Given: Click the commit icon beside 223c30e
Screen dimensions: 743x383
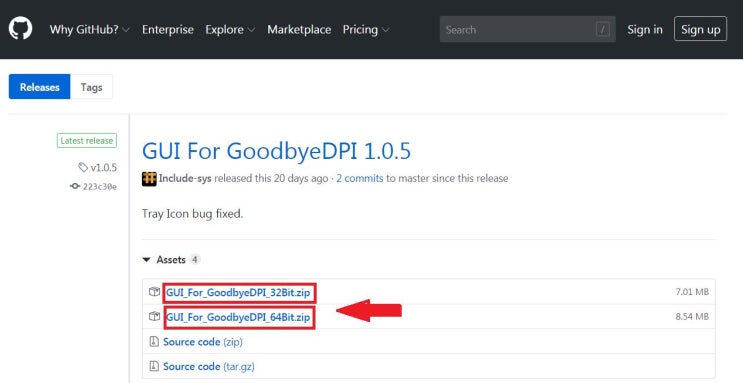Looking at the screenshot, I should [x=75, y=186].
